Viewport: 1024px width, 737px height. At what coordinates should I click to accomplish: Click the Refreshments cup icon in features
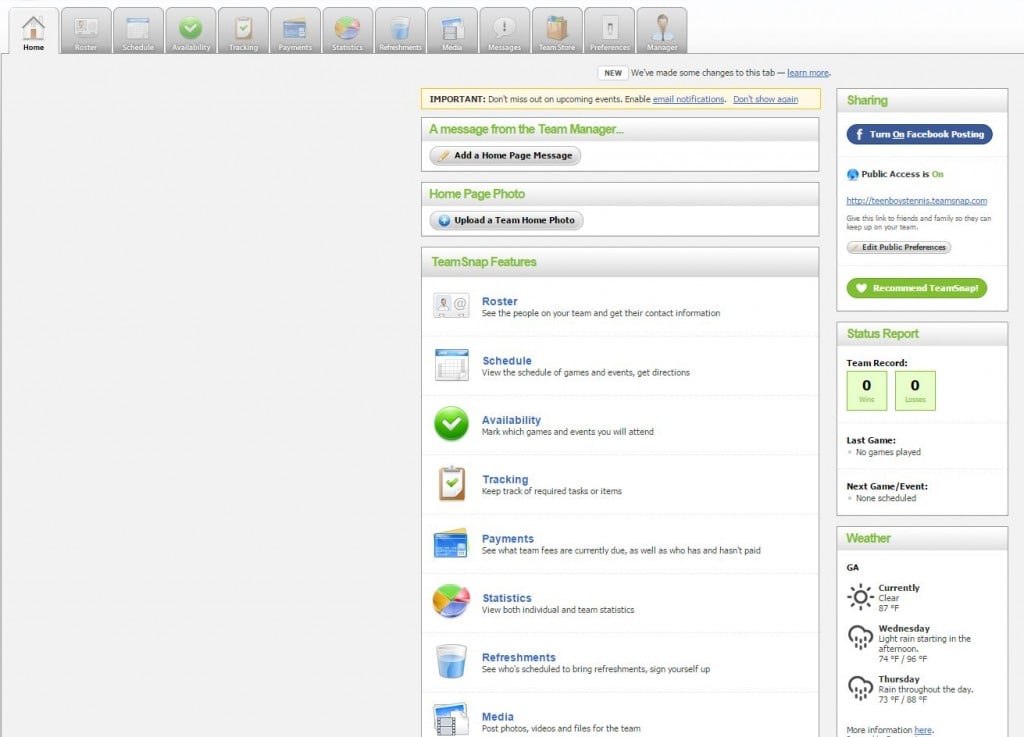coord(451,661)
